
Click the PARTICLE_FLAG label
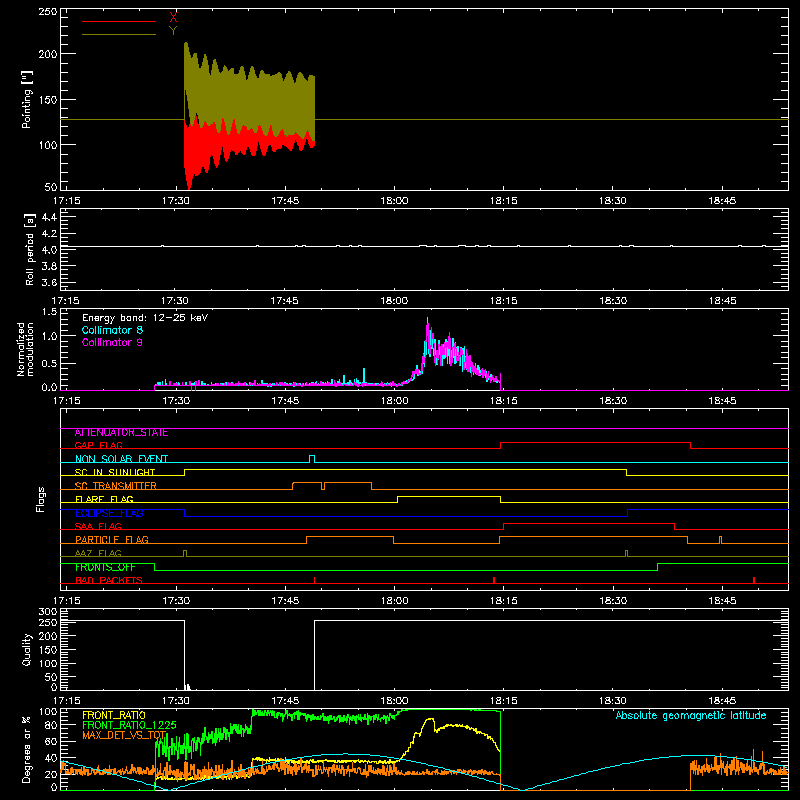coord(112,539)
